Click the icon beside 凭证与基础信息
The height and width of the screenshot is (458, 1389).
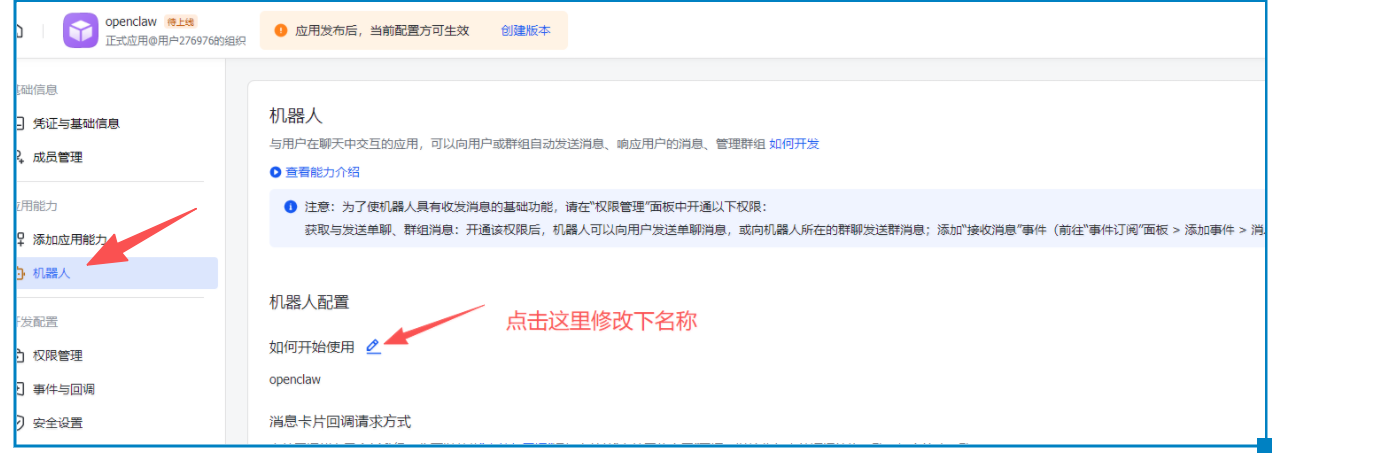[19, 124]
